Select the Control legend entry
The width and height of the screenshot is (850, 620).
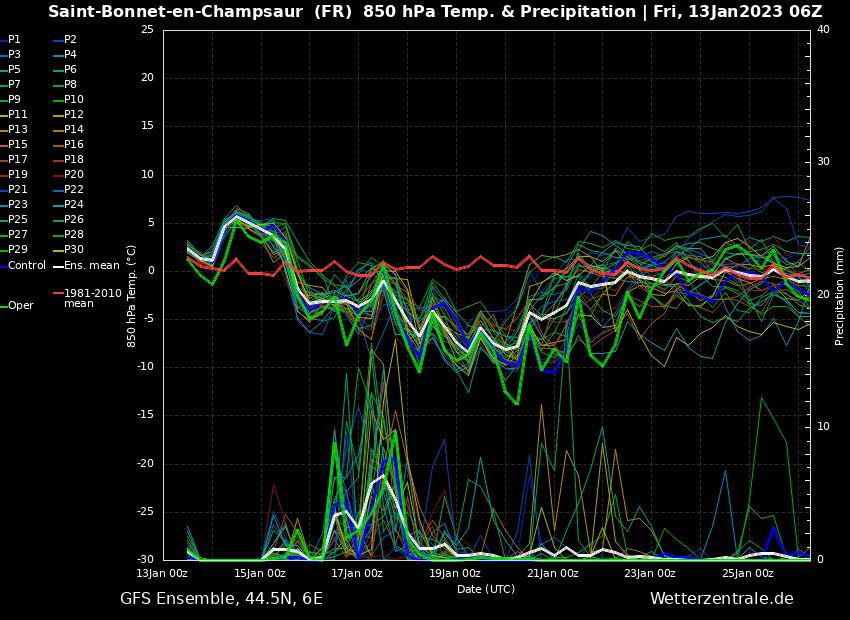click(x=26, y=265)
